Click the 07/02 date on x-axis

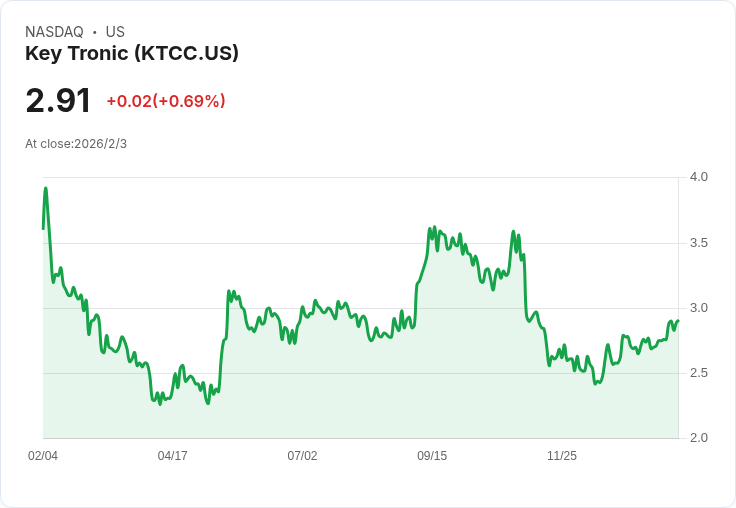(x=302, y=456)
